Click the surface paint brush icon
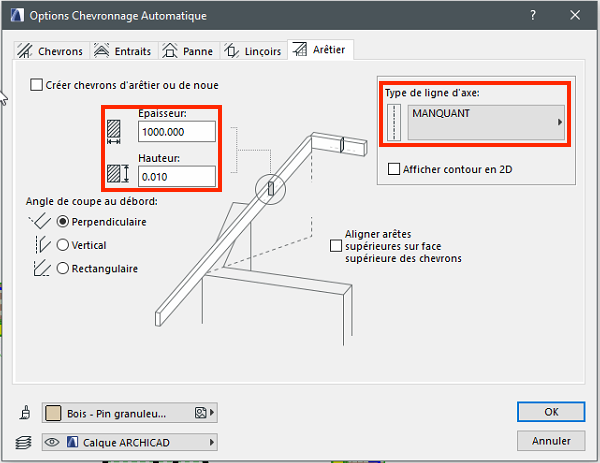Screen dimensions: 600x463 [x=25, y=412]
